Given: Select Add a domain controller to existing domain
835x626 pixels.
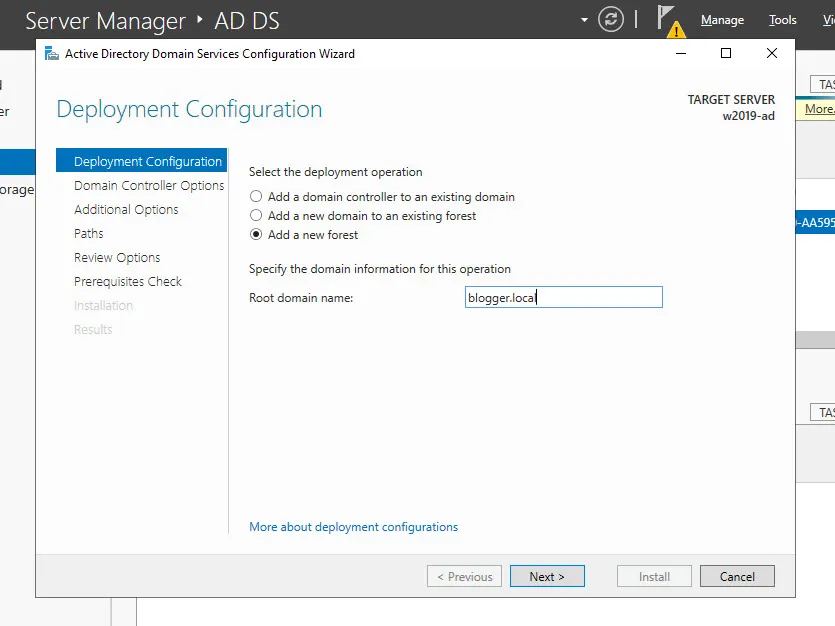Looking at the screenshot, I should click(257, 197).
